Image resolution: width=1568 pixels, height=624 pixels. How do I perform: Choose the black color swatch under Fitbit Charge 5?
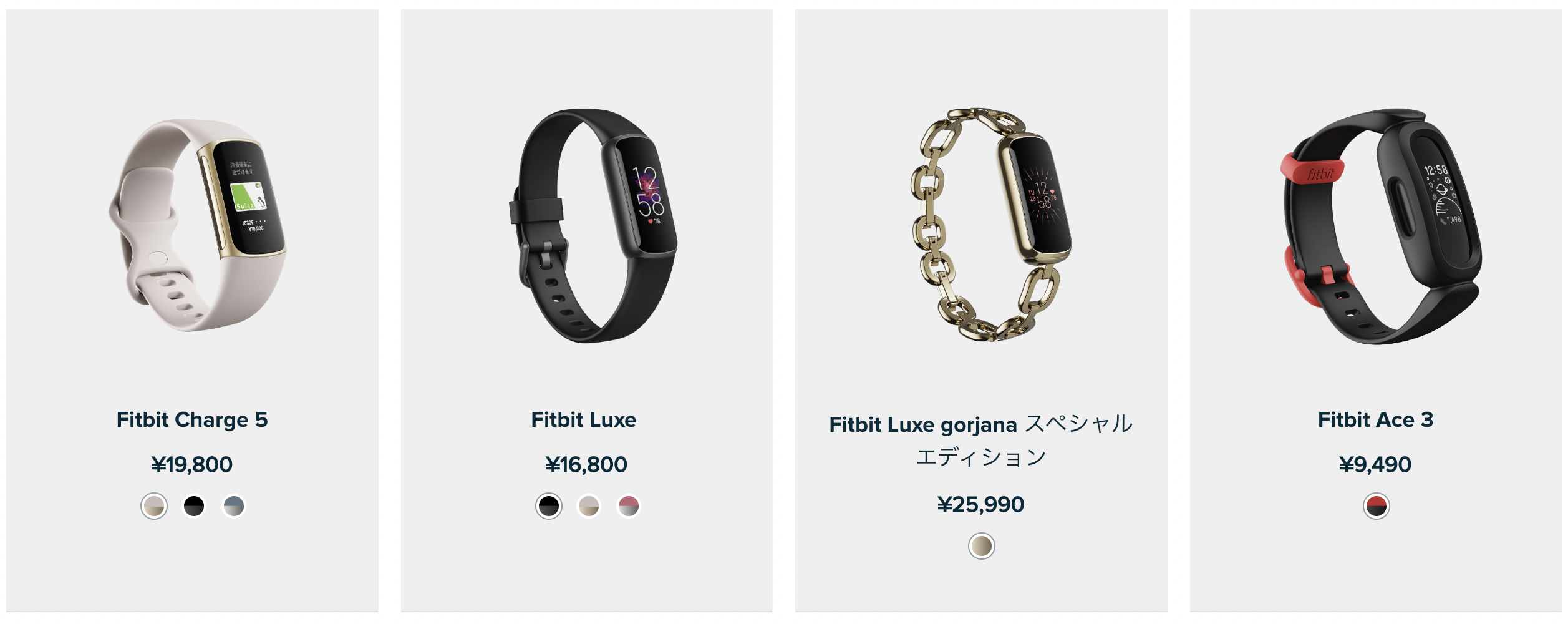point(194,506)
